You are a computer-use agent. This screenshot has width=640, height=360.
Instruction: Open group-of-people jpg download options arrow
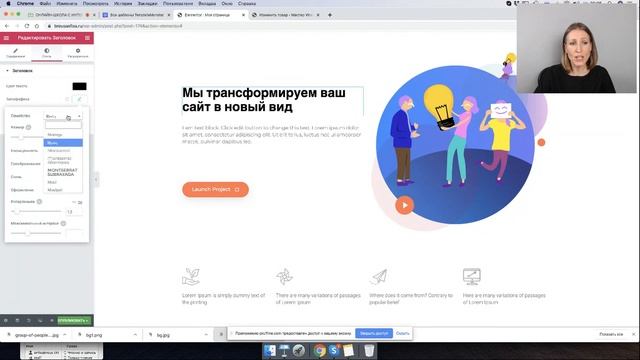click(64, 335)
